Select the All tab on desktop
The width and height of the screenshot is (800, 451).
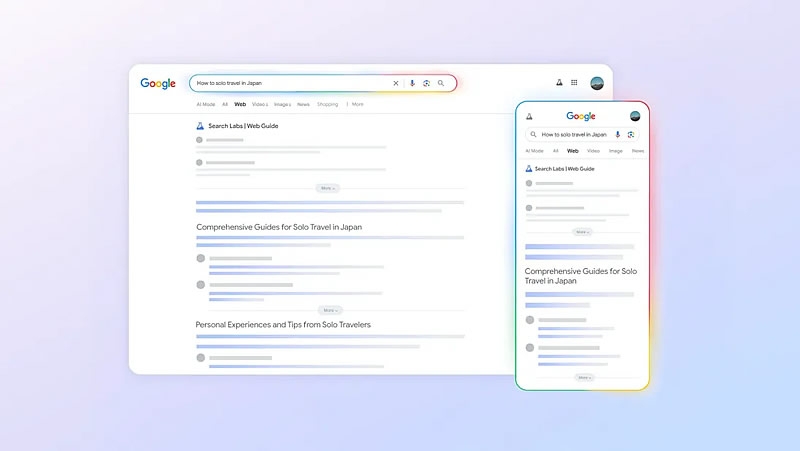tap(225, 104)
